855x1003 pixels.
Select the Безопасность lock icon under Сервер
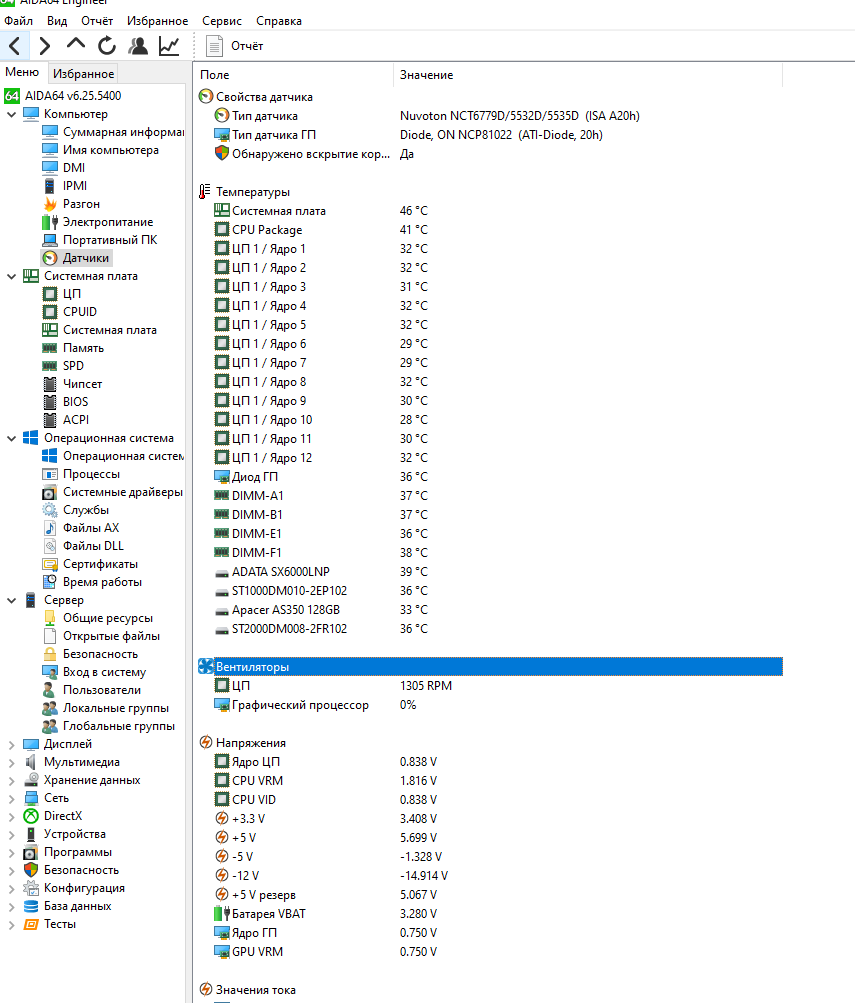pyautogui.click(x=90, y=654)
